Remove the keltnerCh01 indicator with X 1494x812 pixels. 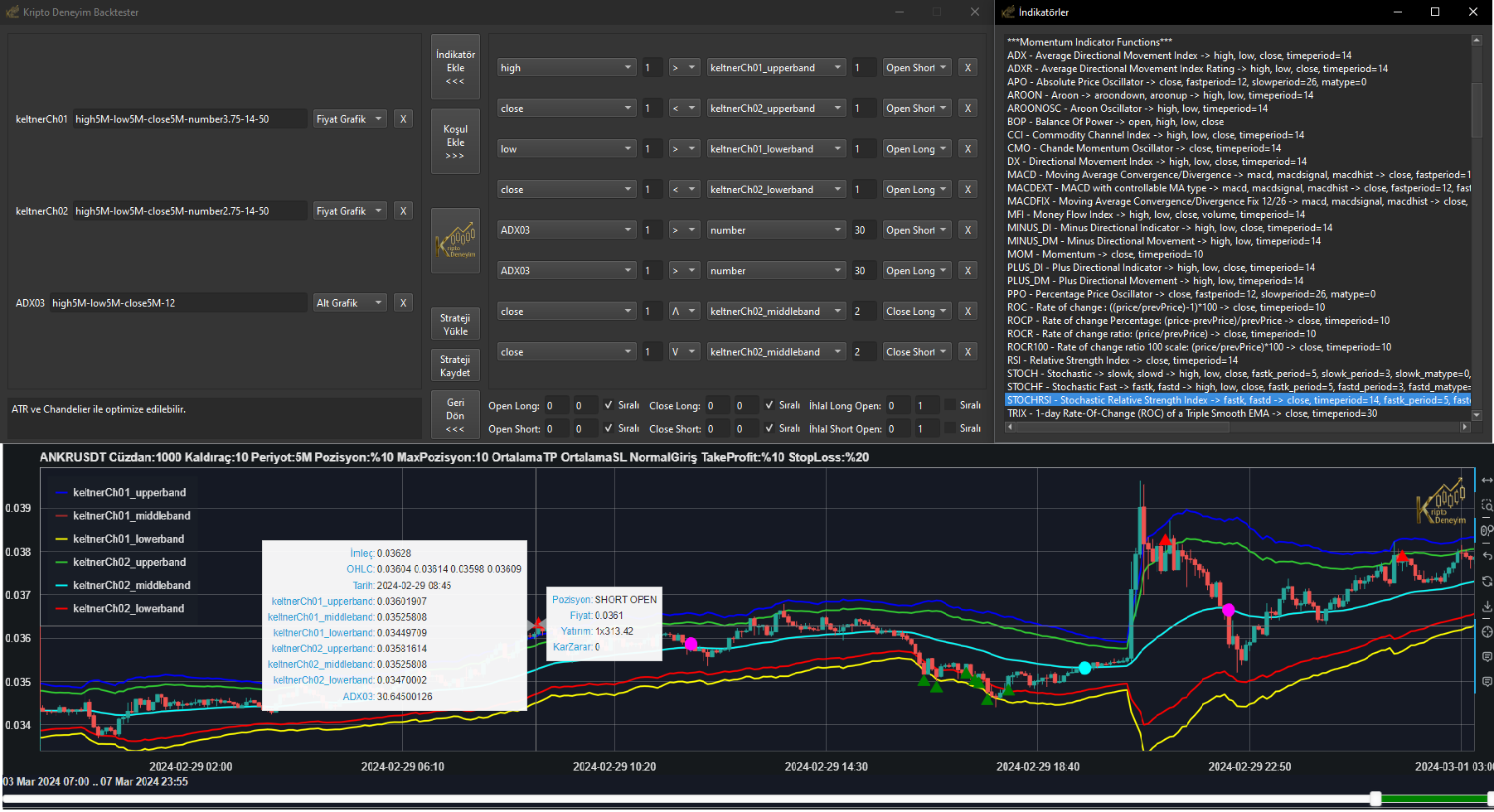click(403, 118)
